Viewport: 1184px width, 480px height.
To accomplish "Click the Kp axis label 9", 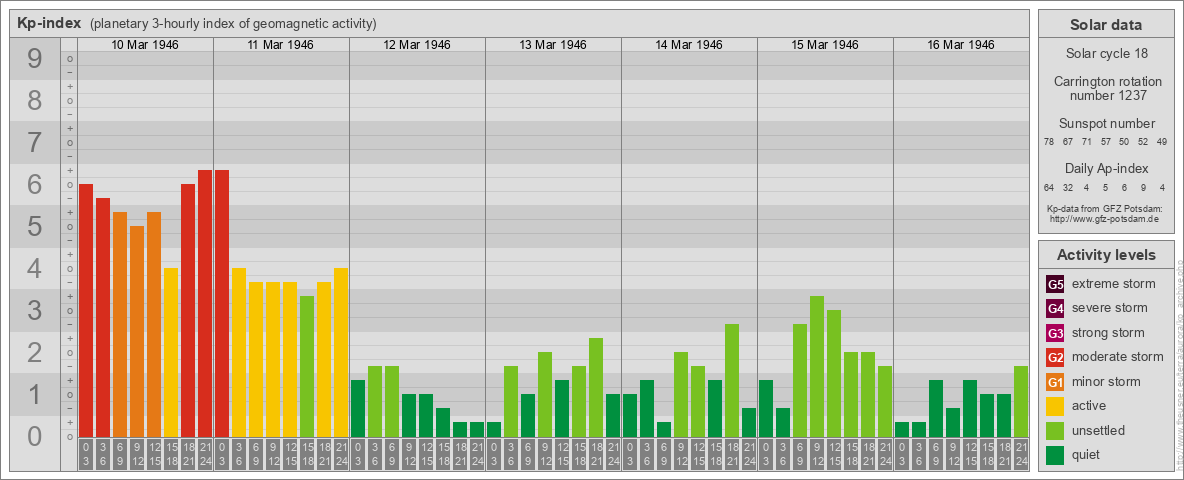I will [35, 59].
